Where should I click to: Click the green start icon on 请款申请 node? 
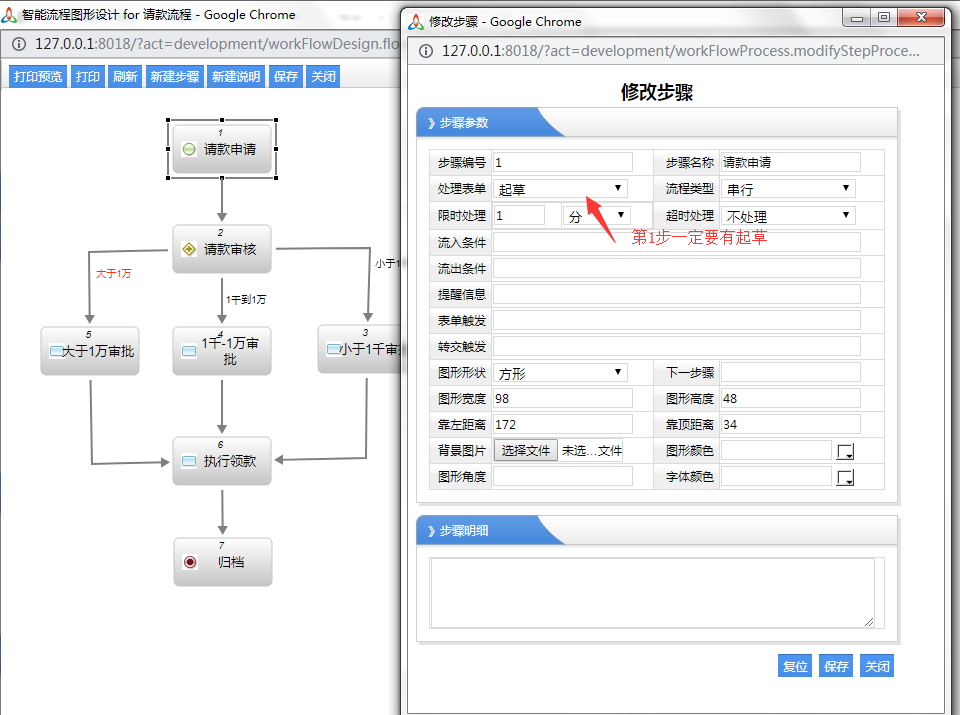[x=189, y=150]
